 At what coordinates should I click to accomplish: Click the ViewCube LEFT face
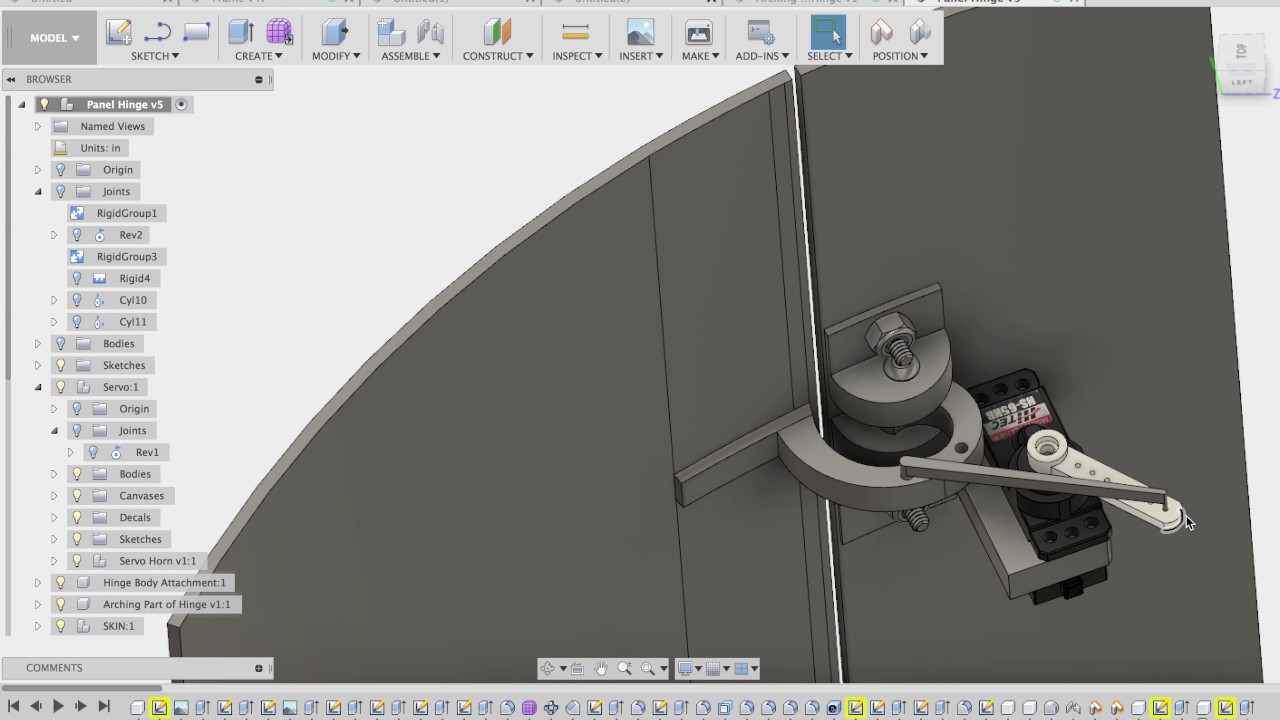coord(1242,82)
